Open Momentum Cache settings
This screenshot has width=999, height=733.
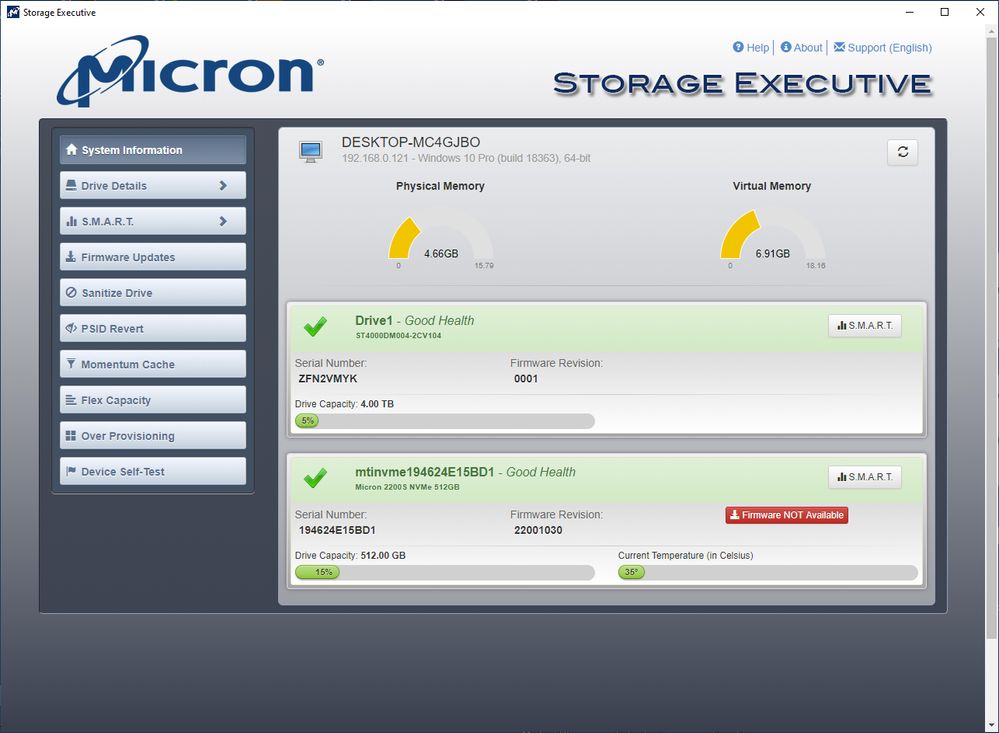tap(153, 364)
